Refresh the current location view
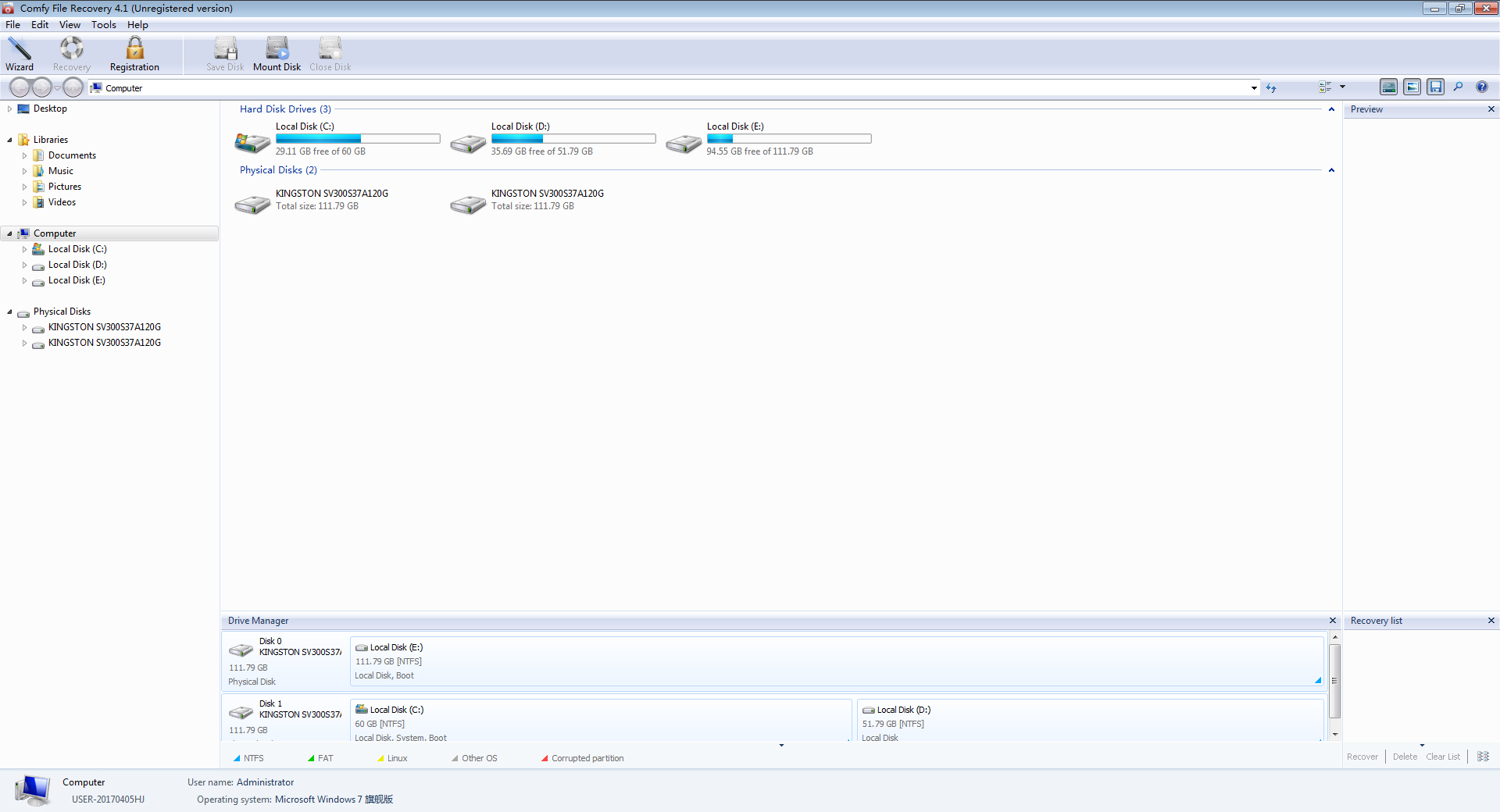This screenshot has height=812, width=1500. 1271,88
